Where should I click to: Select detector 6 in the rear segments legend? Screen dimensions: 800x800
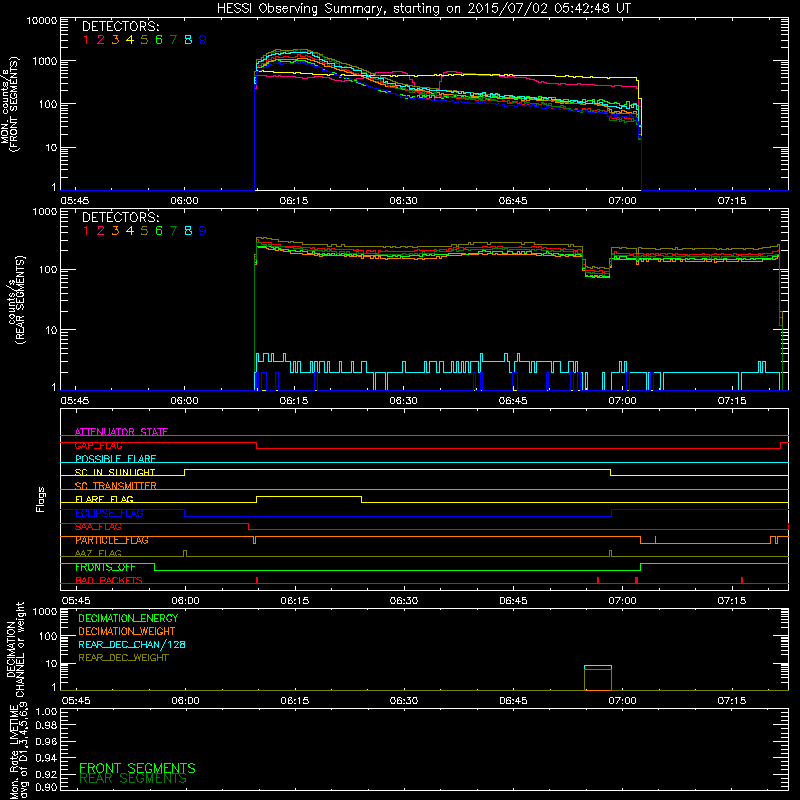coord(159,231)
